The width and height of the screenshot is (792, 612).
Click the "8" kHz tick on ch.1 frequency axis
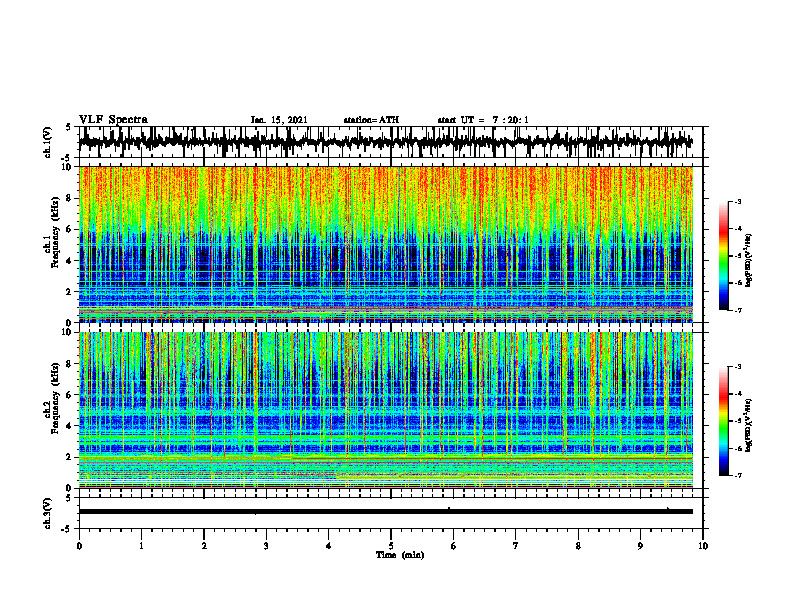70,198
